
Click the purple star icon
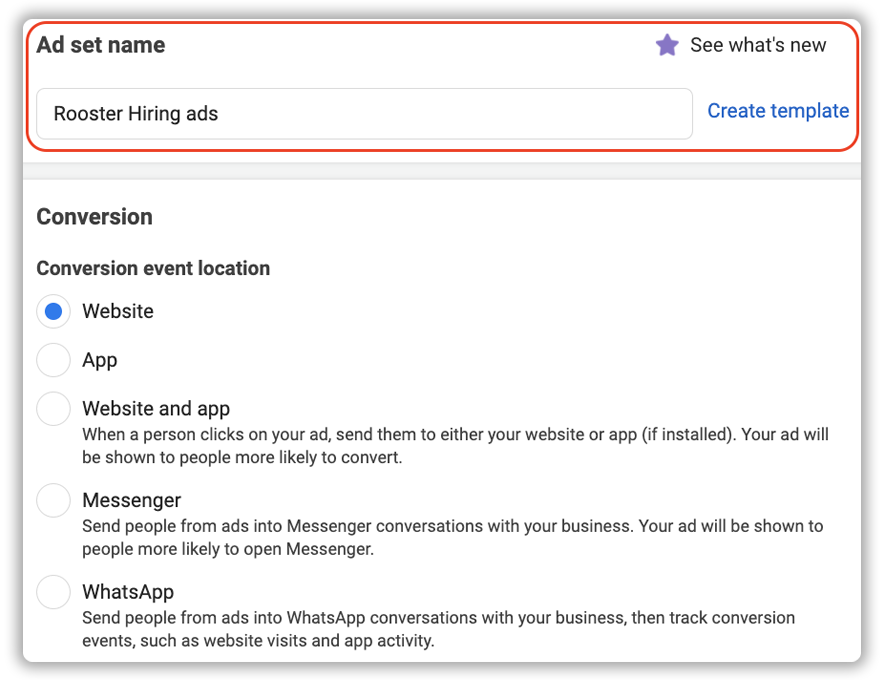point(667,45)
